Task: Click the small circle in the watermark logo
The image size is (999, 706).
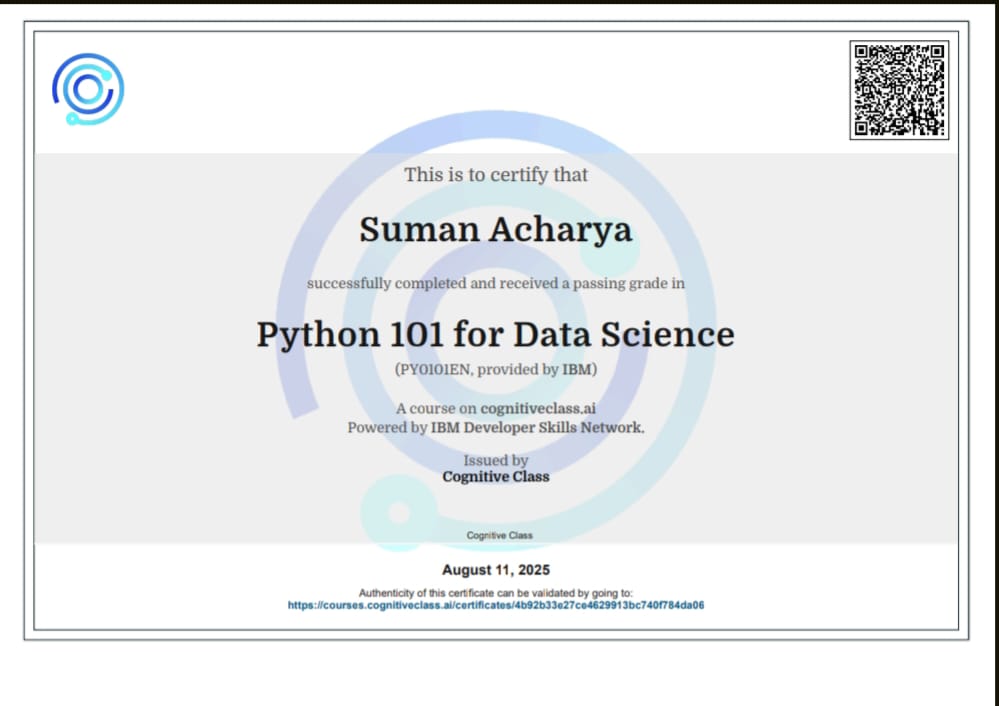Action: click(399, 512)
